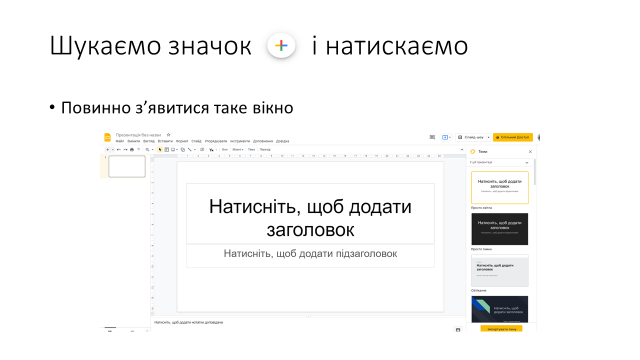Open the Довідка menu
The image size is (640, 360).
click(x=282, y=141)
